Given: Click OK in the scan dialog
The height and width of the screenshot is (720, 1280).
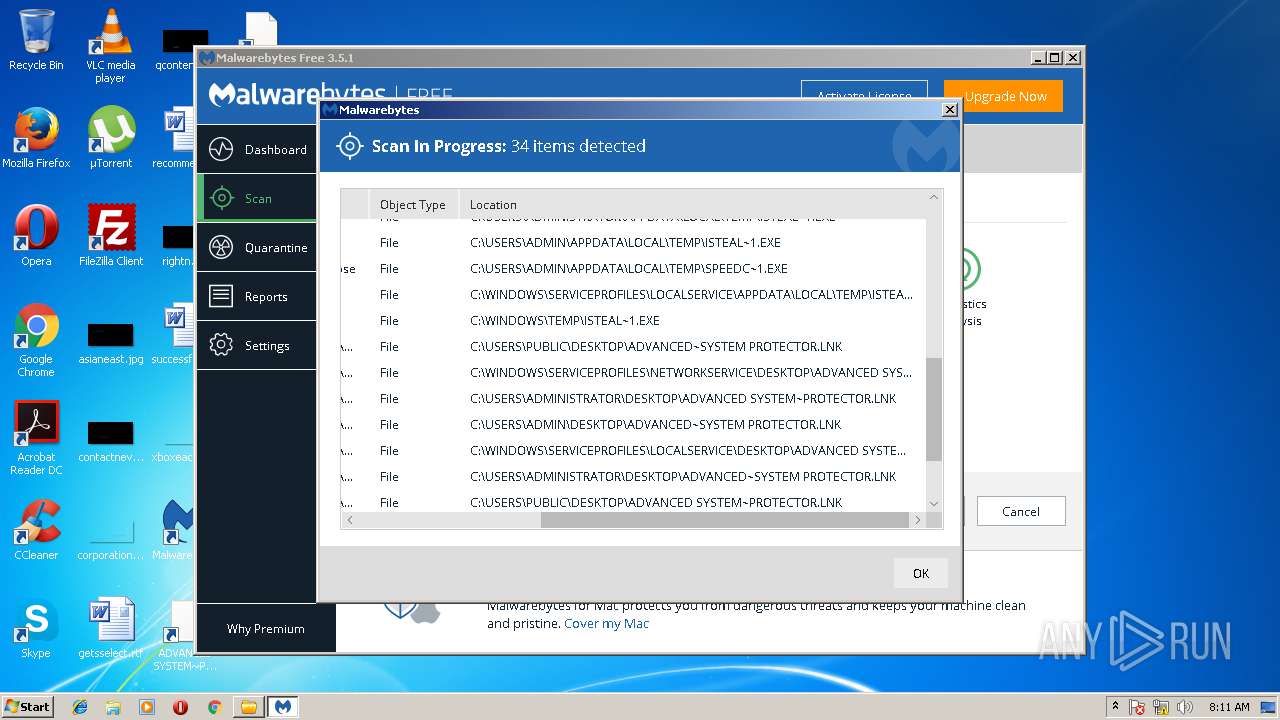Looking at the screenshot, I should (x=921, y=573).
